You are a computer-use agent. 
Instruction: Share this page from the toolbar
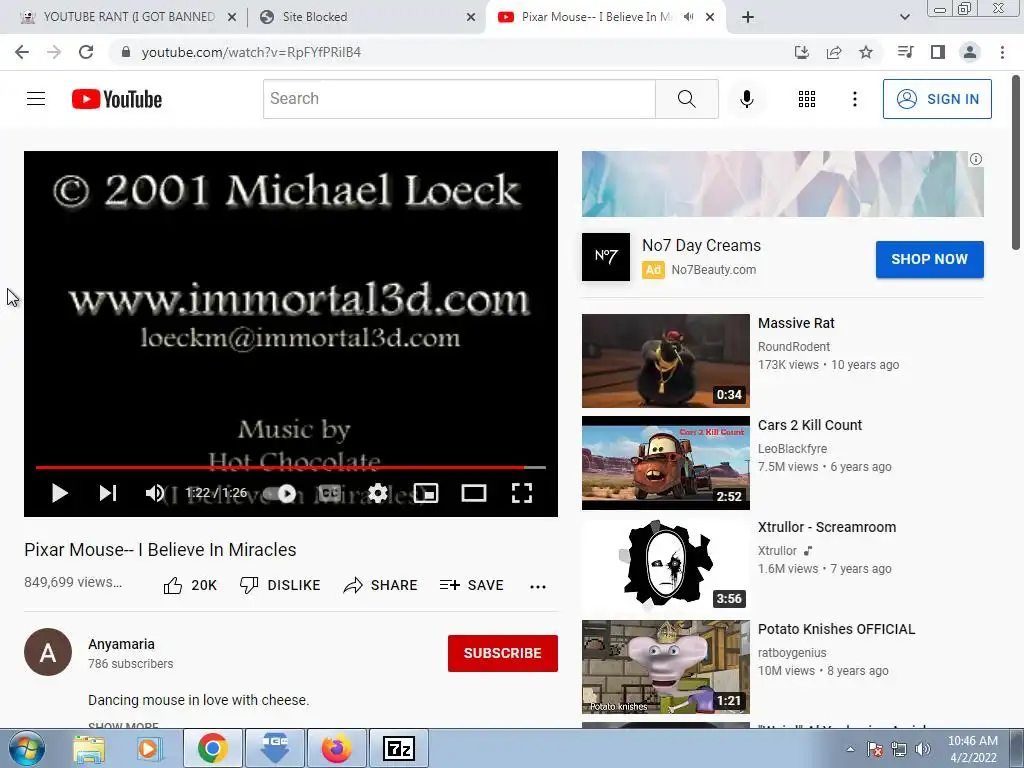[833, 52]
